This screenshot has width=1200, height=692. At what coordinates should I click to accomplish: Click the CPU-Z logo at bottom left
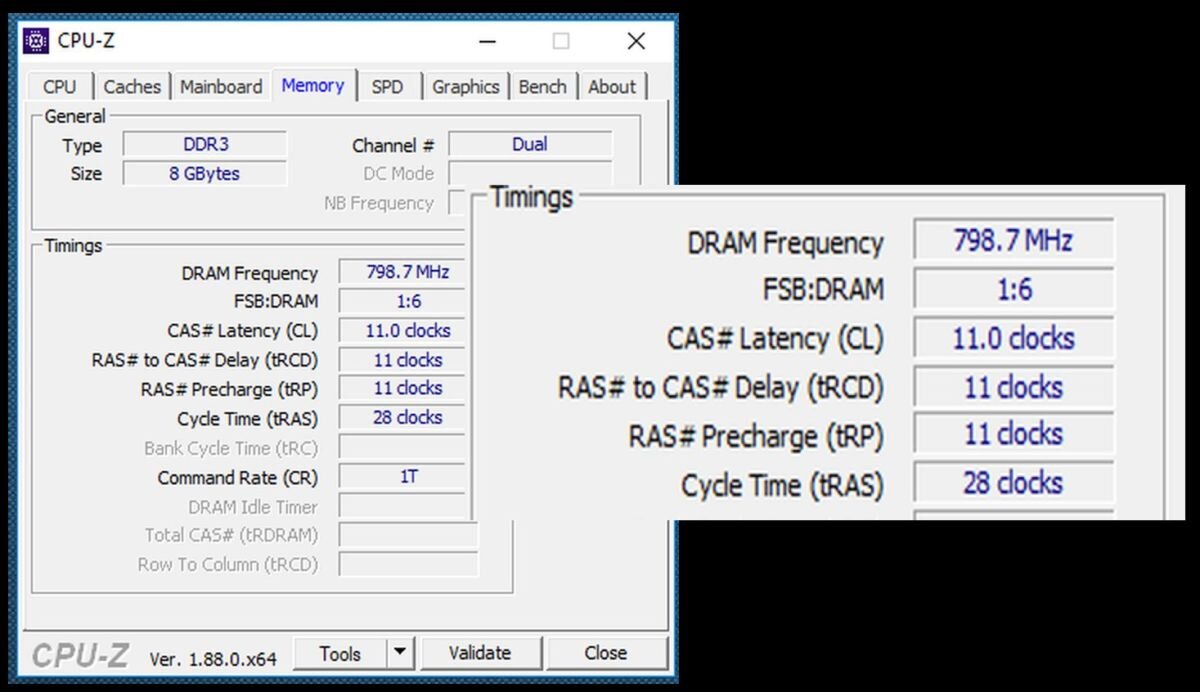[80, 656]
